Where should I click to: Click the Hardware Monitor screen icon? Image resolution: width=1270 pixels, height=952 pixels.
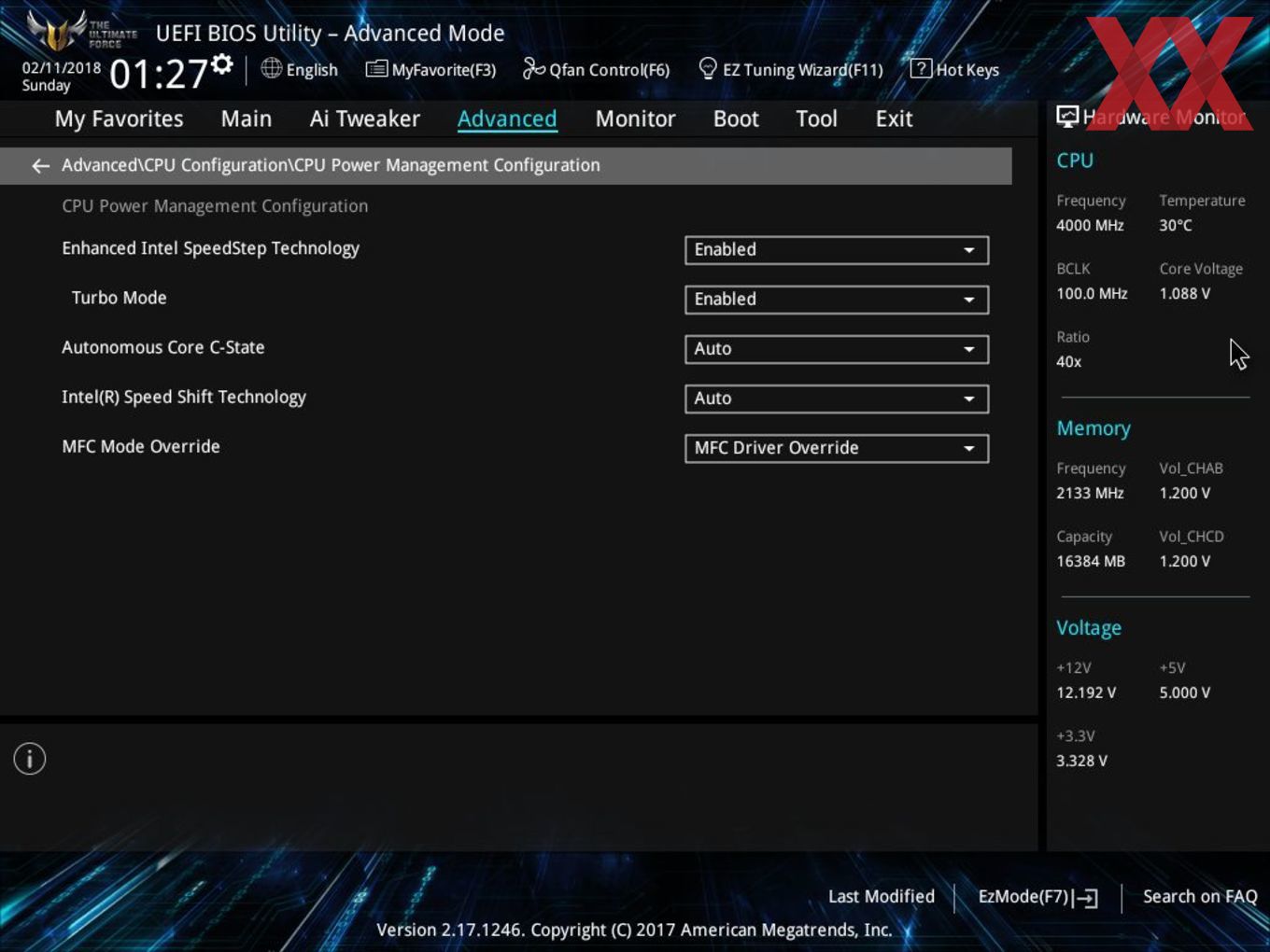click(1067, 117)
